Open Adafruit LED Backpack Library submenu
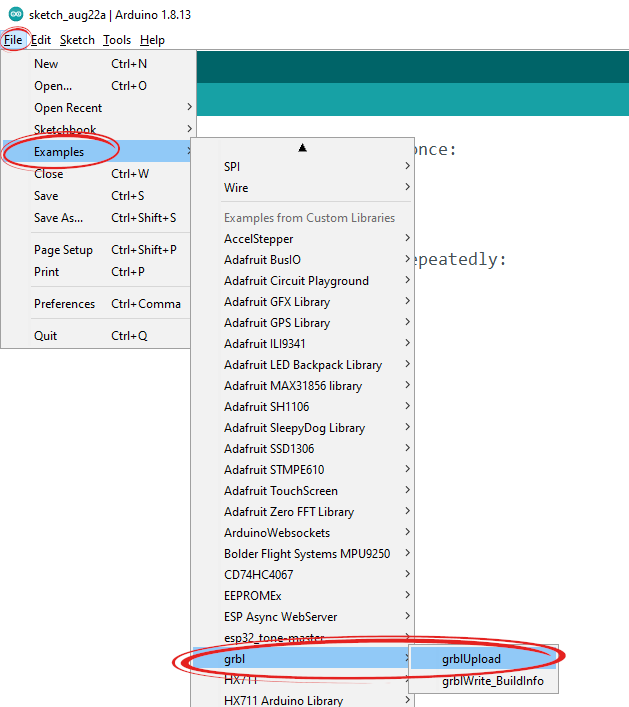 pos(303,364)
